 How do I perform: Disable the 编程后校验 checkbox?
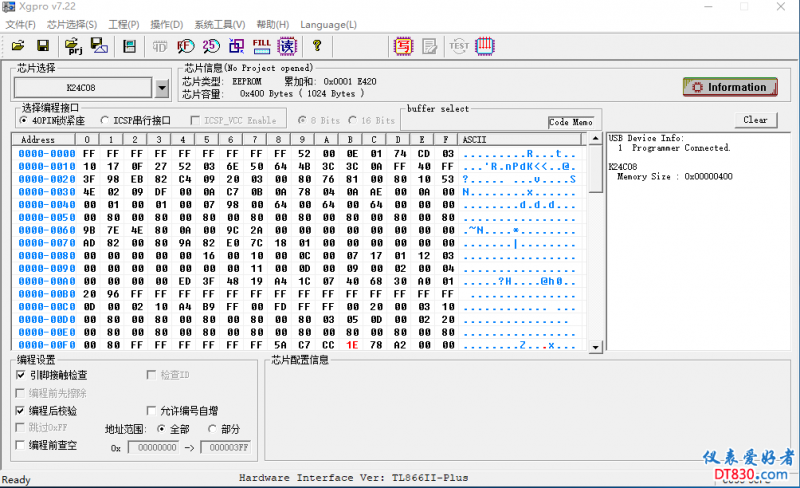[21, 411]
